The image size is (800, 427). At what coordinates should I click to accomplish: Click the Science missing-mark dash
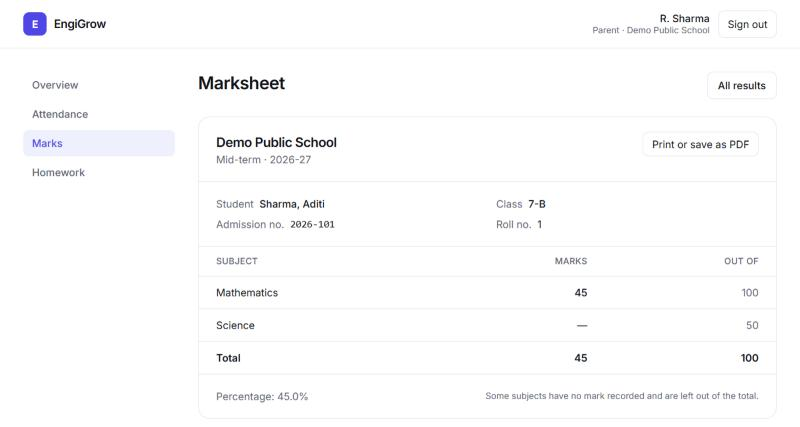click(x=582, y=325)
